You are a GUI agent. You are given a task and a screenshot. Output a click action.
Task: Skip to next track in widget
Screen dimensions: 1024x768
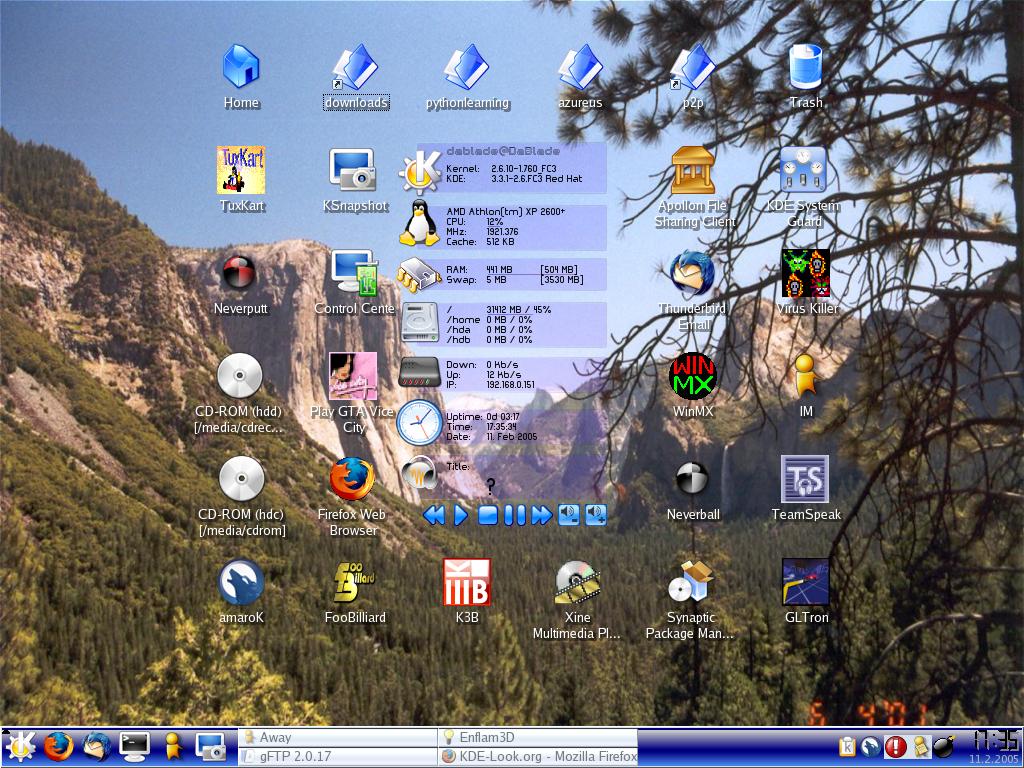(x=541, y=515)
